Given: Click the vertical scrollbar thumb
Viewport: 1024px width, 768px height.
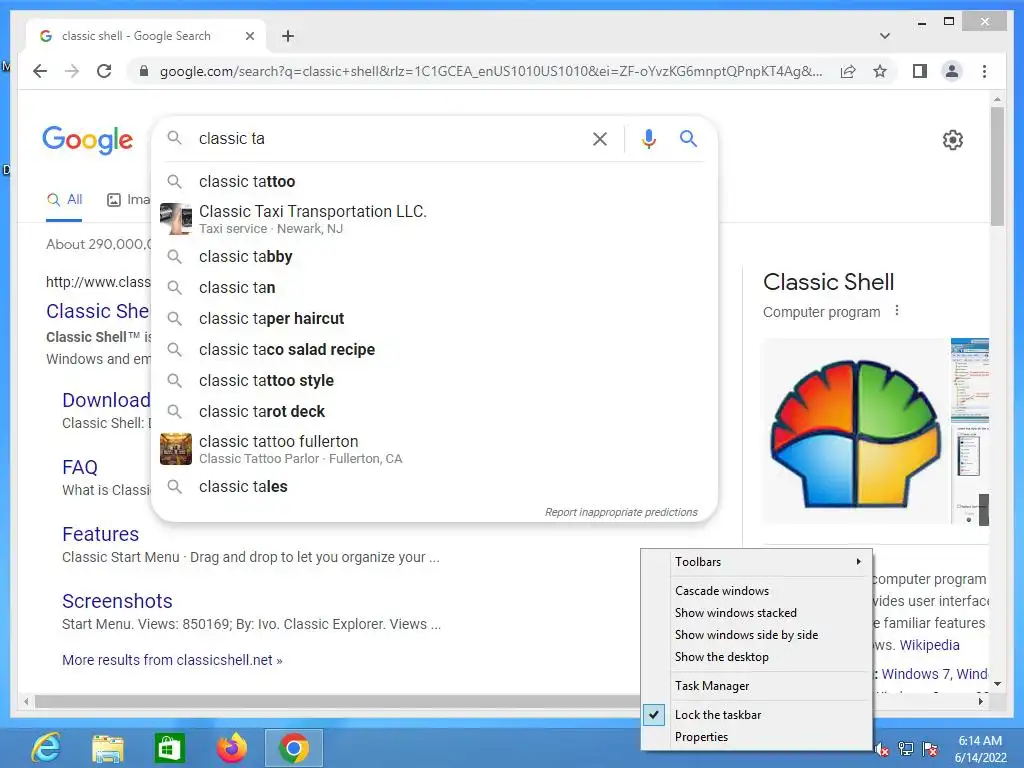Looking at the screenshot, I should [997, 166].
